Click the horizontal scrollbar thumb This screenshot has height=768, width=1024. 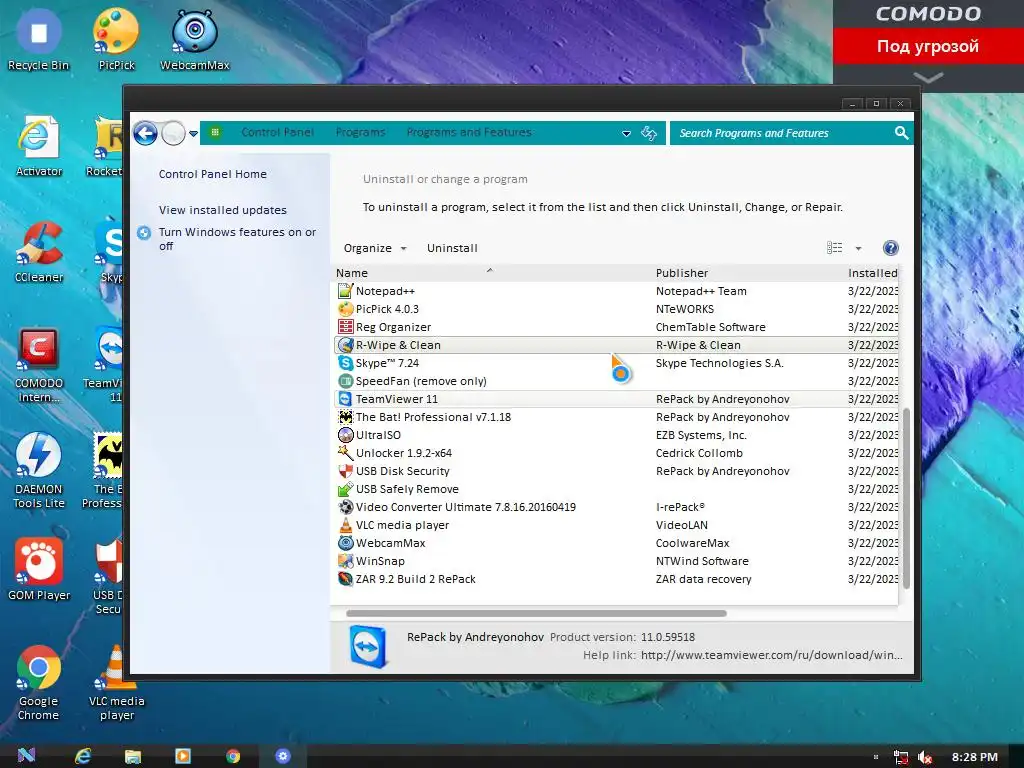click(536, 613)
